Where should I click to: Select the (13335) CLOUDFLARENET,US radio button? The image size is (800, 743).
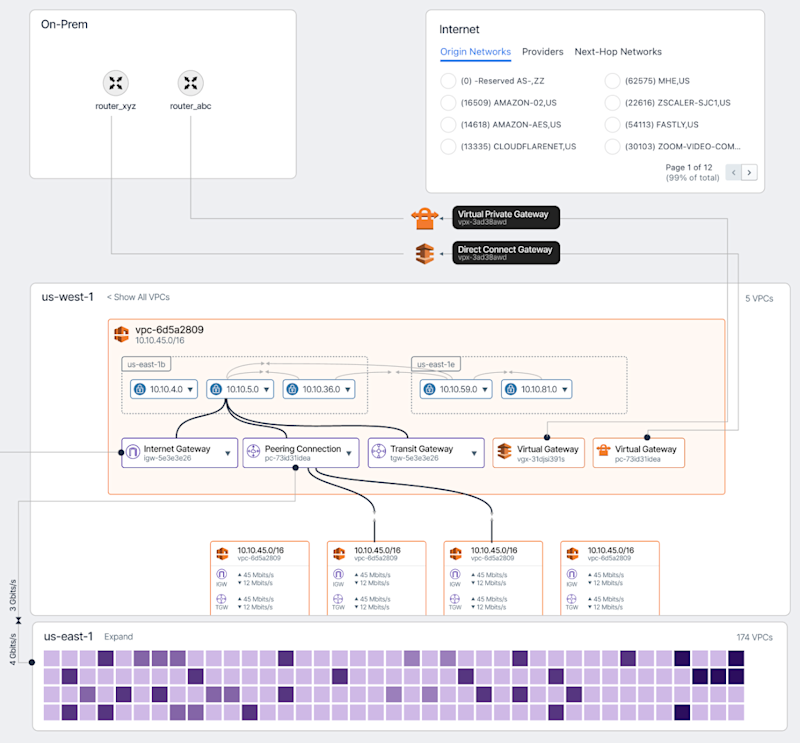pos(448,147)
